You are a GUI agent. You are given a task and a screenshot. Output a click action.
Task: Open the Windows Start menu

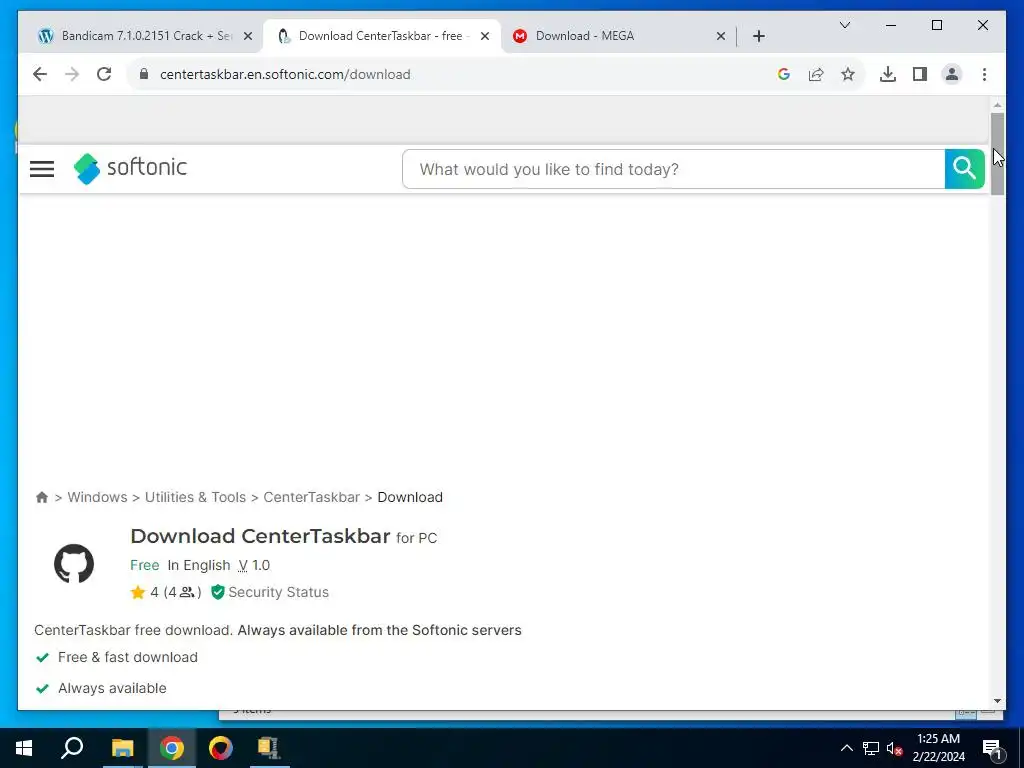click(x=24, y=748)
